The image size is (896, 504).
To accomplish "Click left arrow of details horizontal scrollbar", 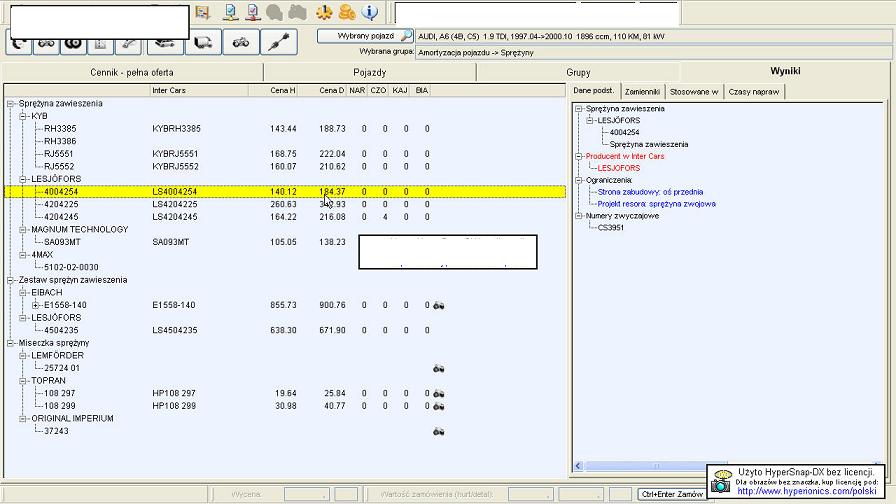I will tap(578, 466).
